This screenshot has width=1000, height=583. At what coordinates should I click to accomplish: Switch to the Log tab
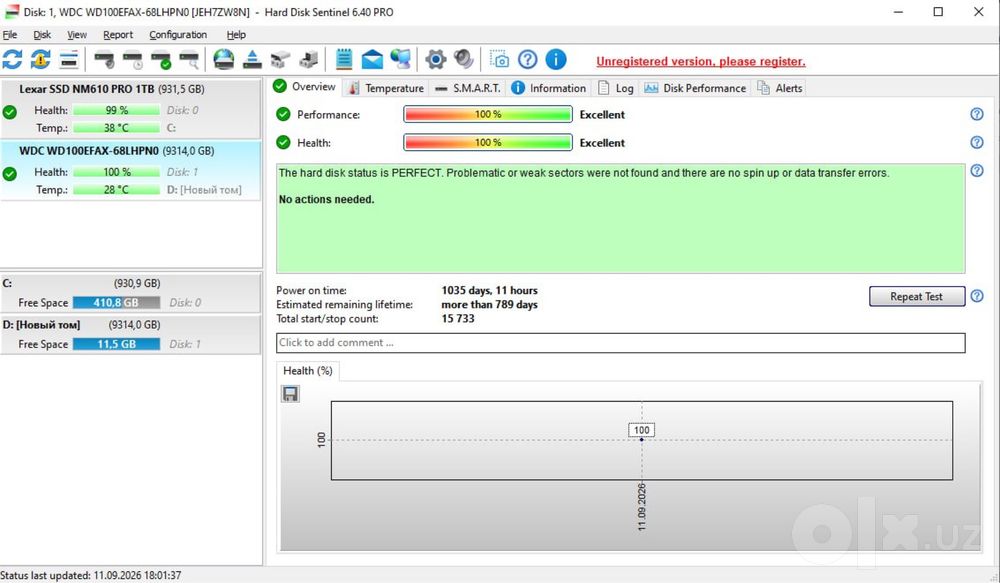[616, 88]
